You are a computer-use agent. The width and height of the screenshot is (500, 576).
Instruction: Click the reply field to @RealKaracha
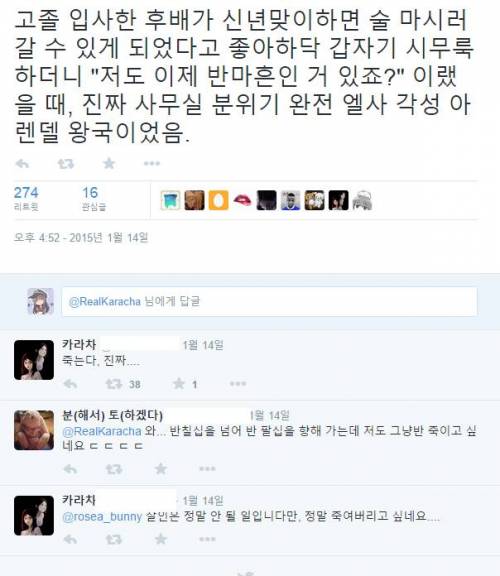[269, 302]
